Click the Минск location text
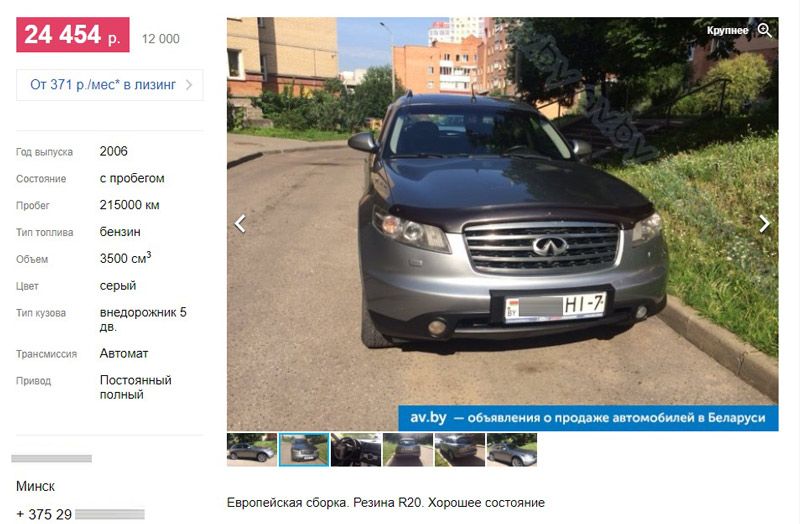Screen dimensions: 800x524 coord(35,486)
